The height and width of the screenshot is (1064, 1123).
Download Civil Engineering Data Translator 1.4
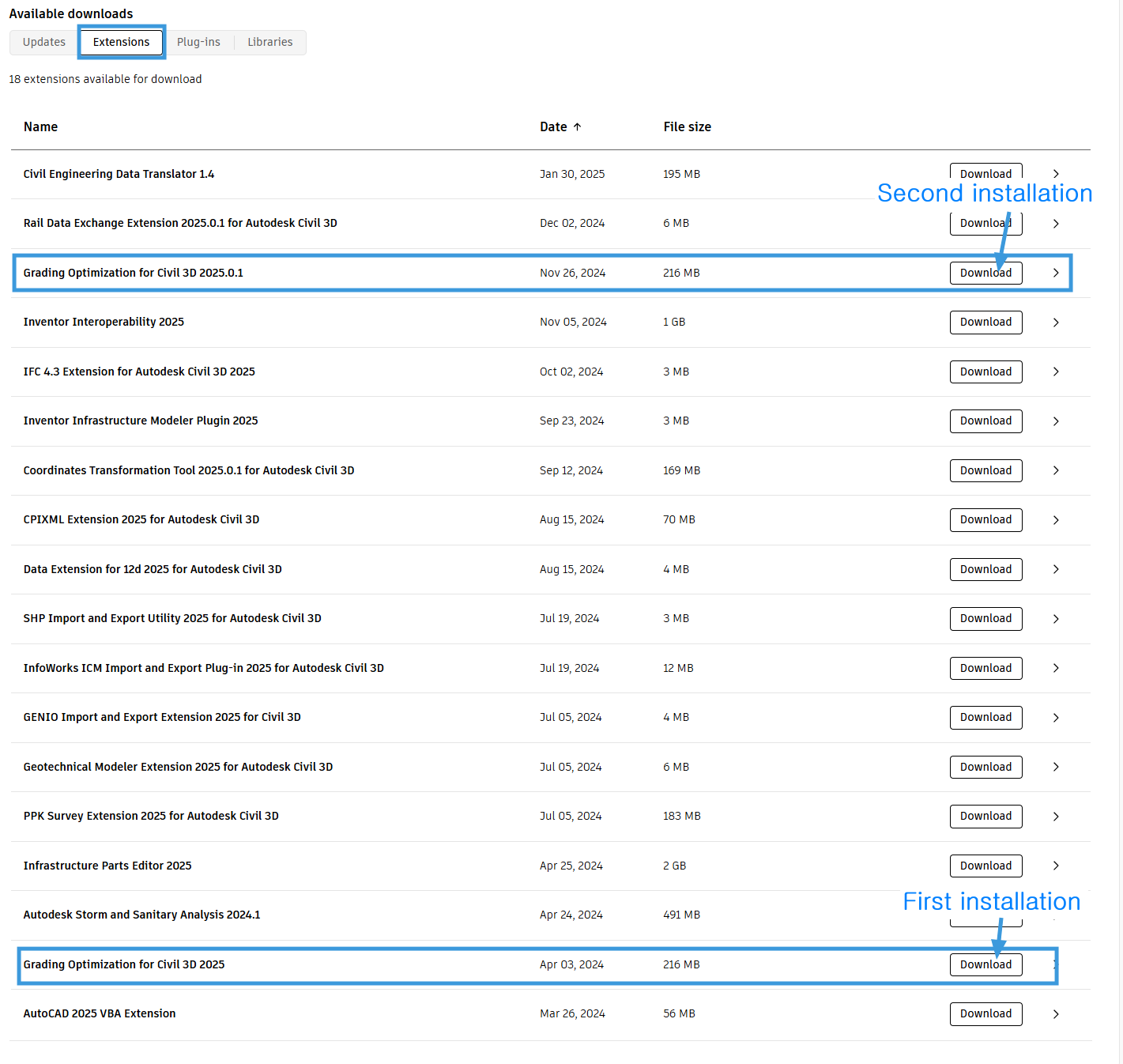[985, 173]
